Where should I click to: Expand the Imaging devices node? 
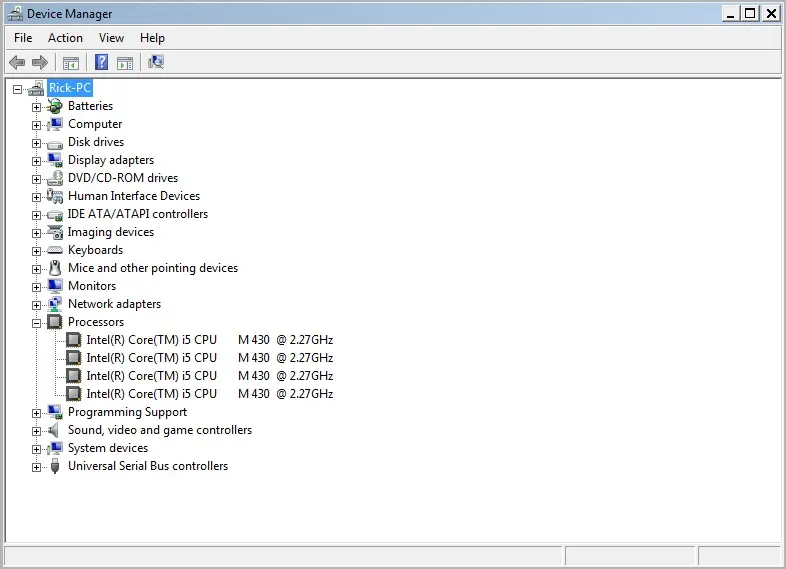click(x=36, y=233)
